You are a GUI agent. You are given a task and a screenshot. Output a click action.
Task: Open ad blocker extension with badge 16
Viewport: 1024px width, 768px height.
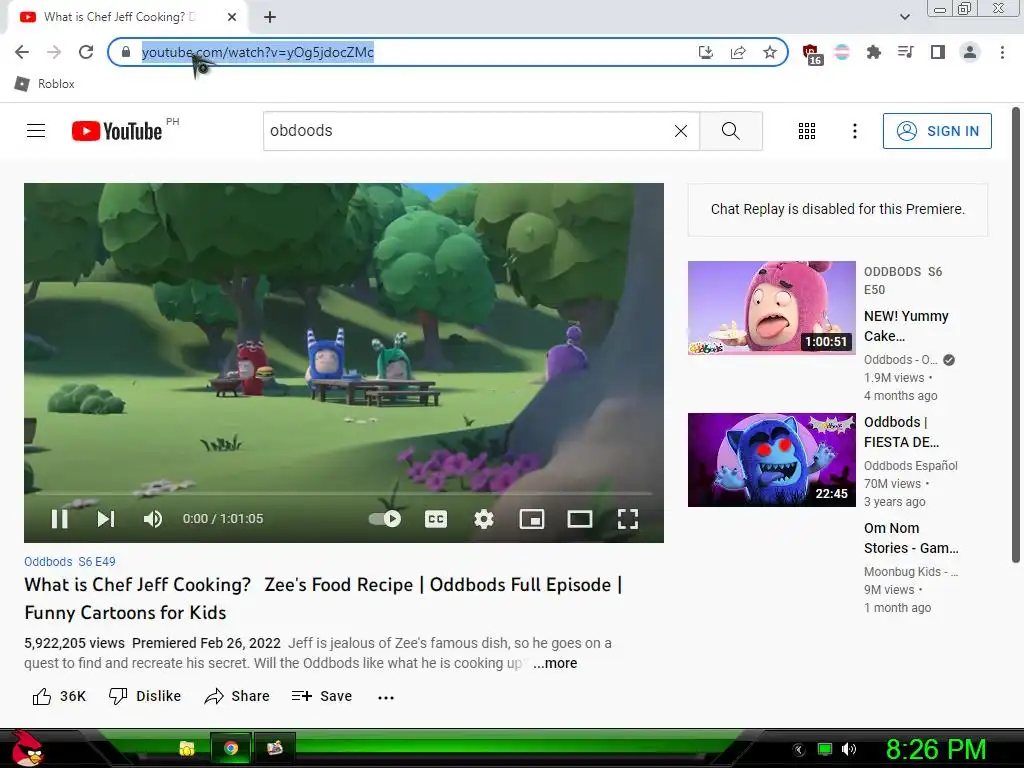pos(811,54)
